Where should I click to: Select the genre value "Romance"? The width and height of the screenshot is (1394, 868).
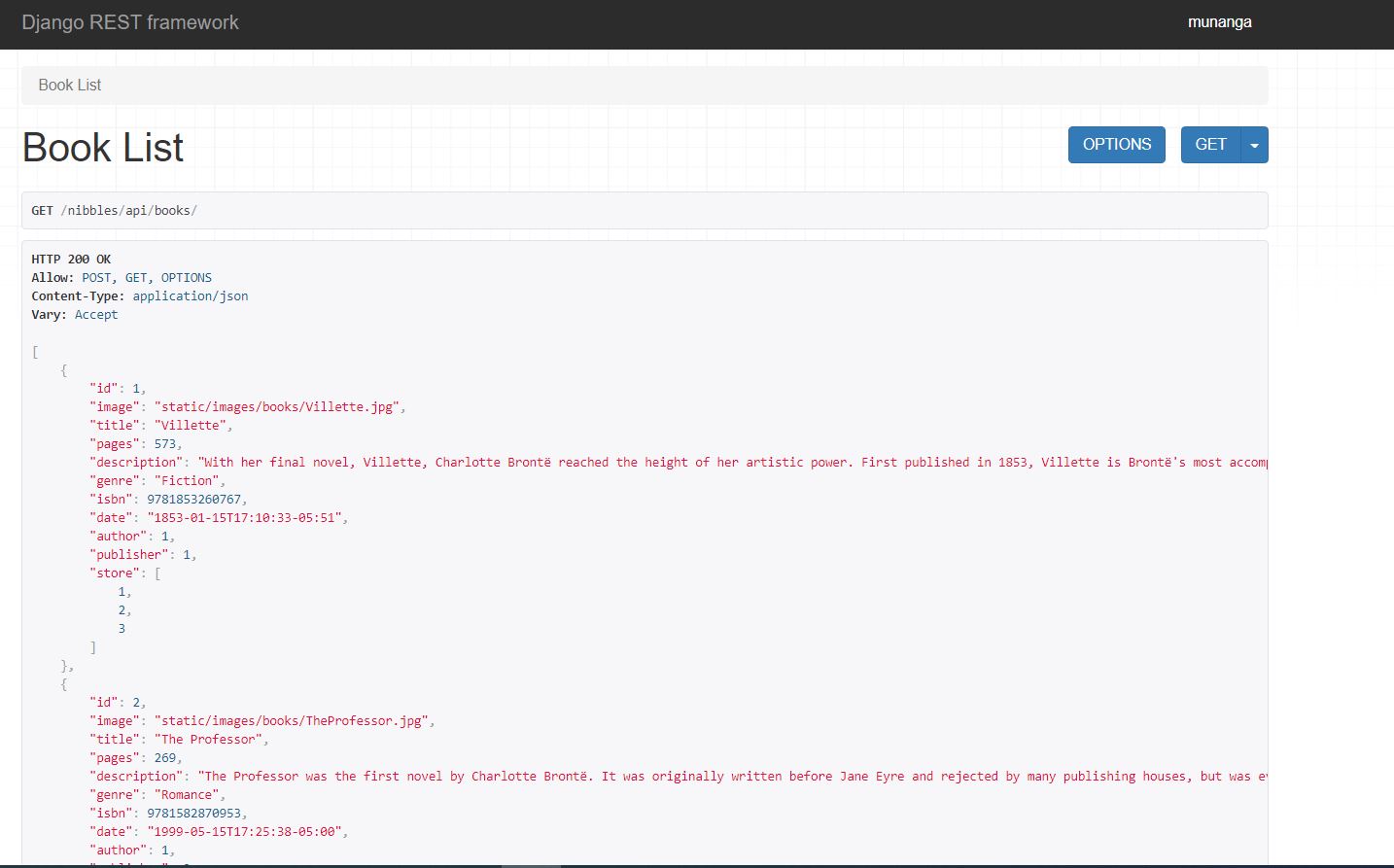click(187, 795)
